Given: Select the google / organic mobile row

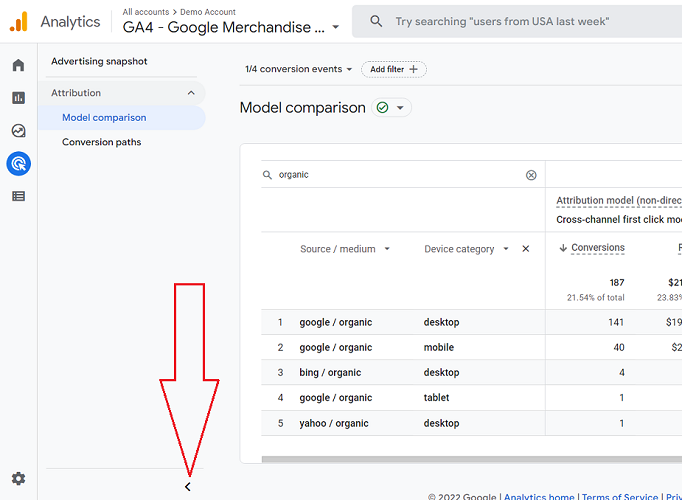Looking at the screenshot, I should [x=471, y=347].
